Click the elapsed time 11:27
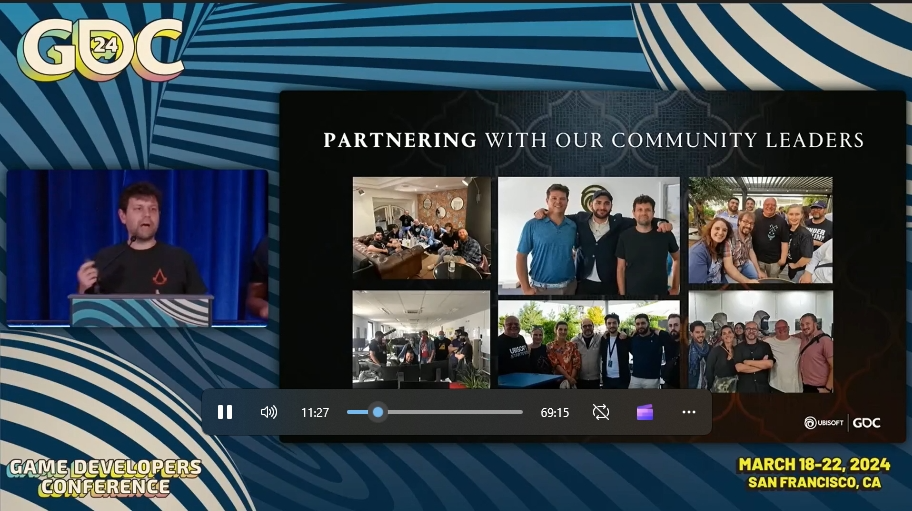This screenshot has width=912, height=511. (x=315, y=412)
